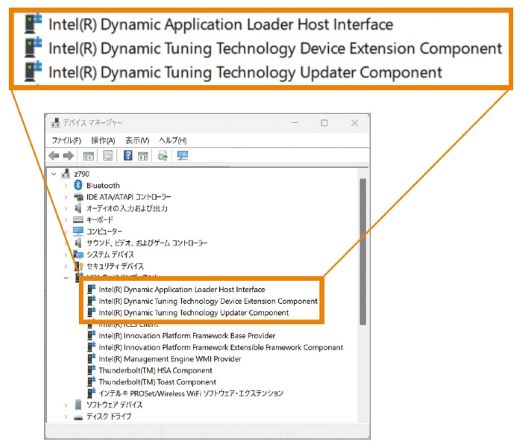Image resolution: width=520 pixels, height=448 pixels.
Task: Expand the ディスク ドライブ category
Action: coord(66,417)
